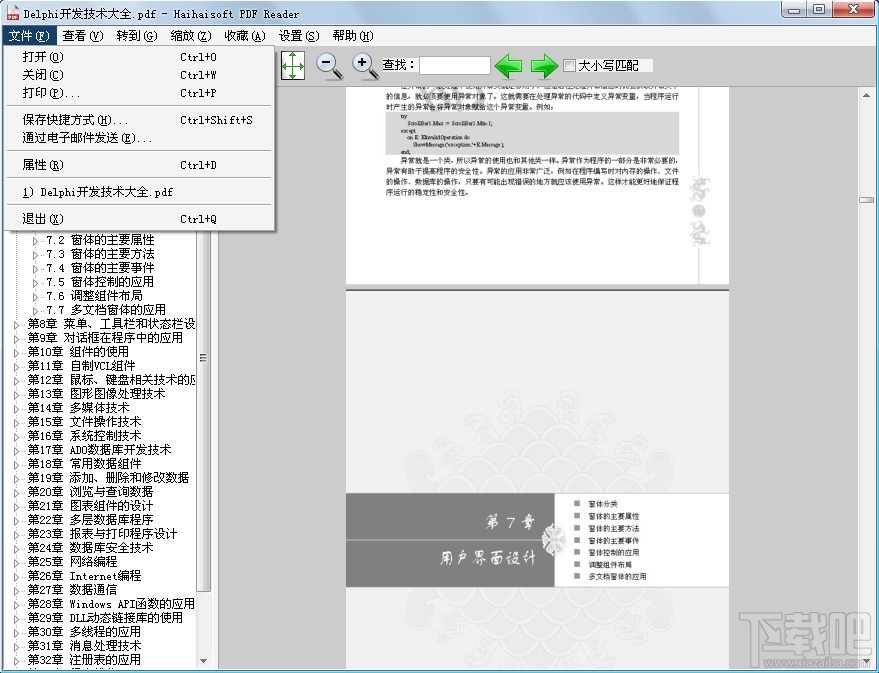Viewport: 879px width, 673px height.
Task: Click the zoom in magnifier icon
Action: coord(363,65)
